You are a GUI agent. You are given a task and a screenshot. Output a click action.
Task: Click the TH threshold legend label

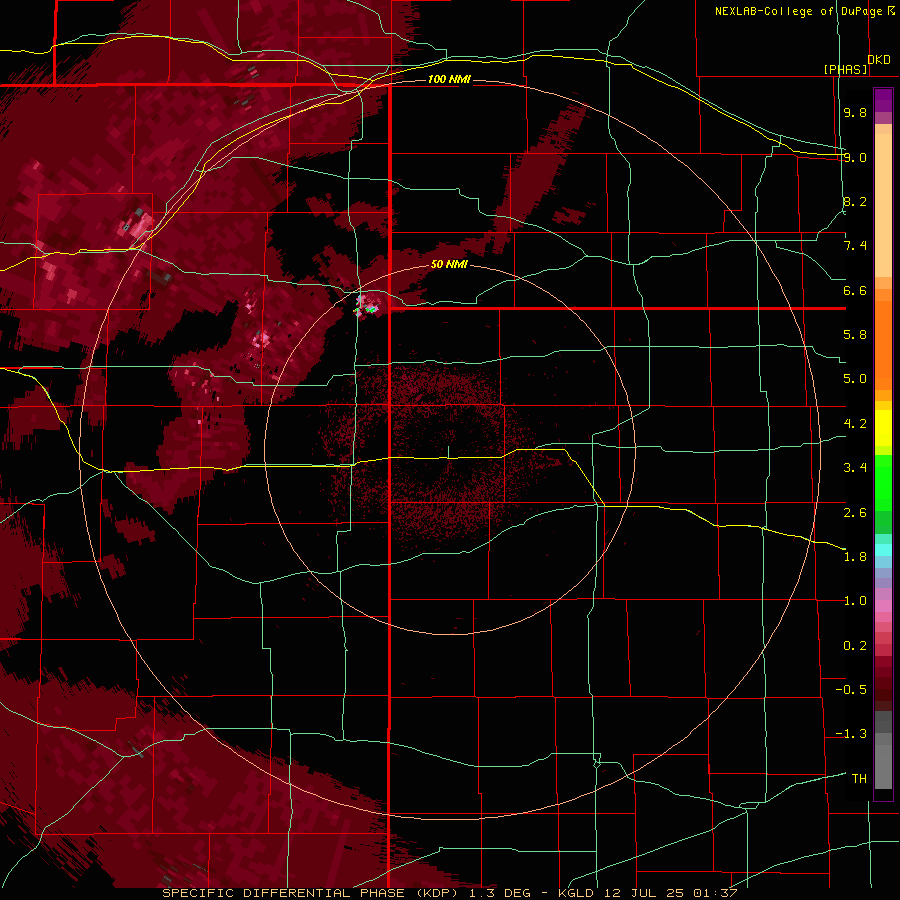859,779
